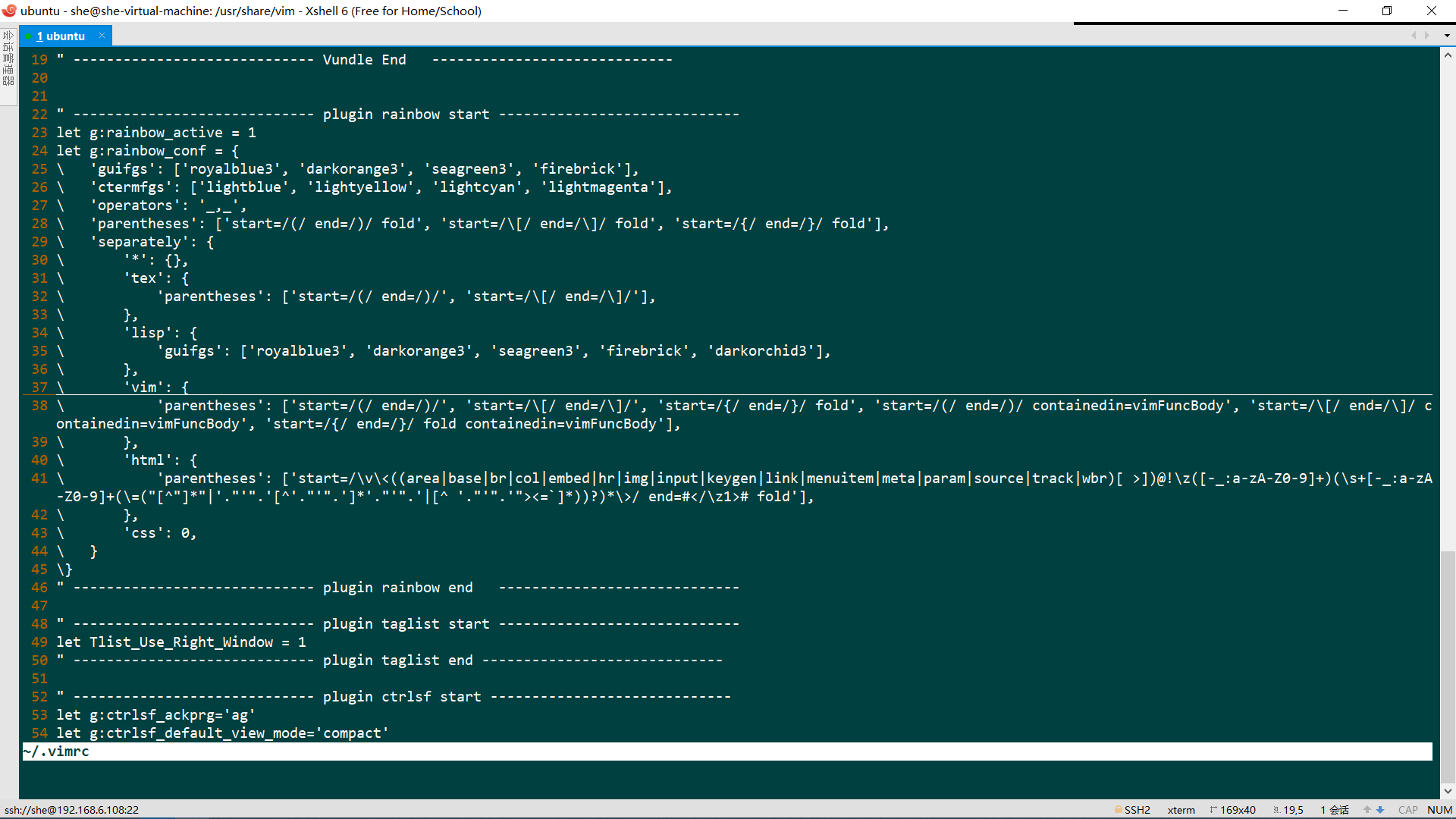The image size is (1456, 819).
Task: Close the ubuntu session tab
Action: tap(102, 35)
